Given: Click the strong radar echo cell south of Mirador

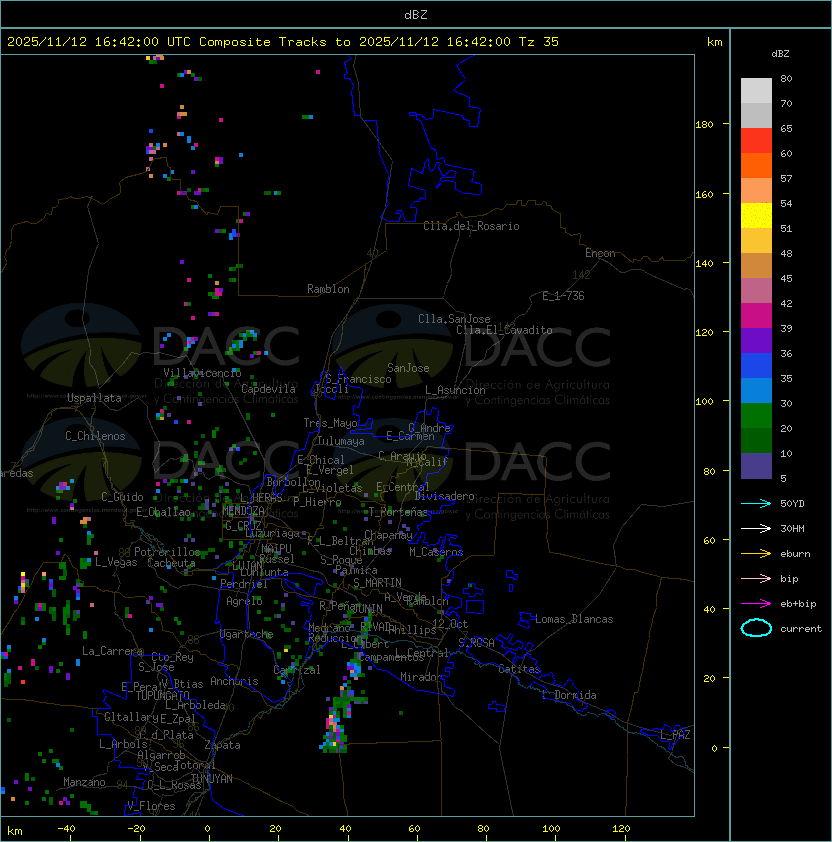Looking at the screenshot, I should click(336, 731).
